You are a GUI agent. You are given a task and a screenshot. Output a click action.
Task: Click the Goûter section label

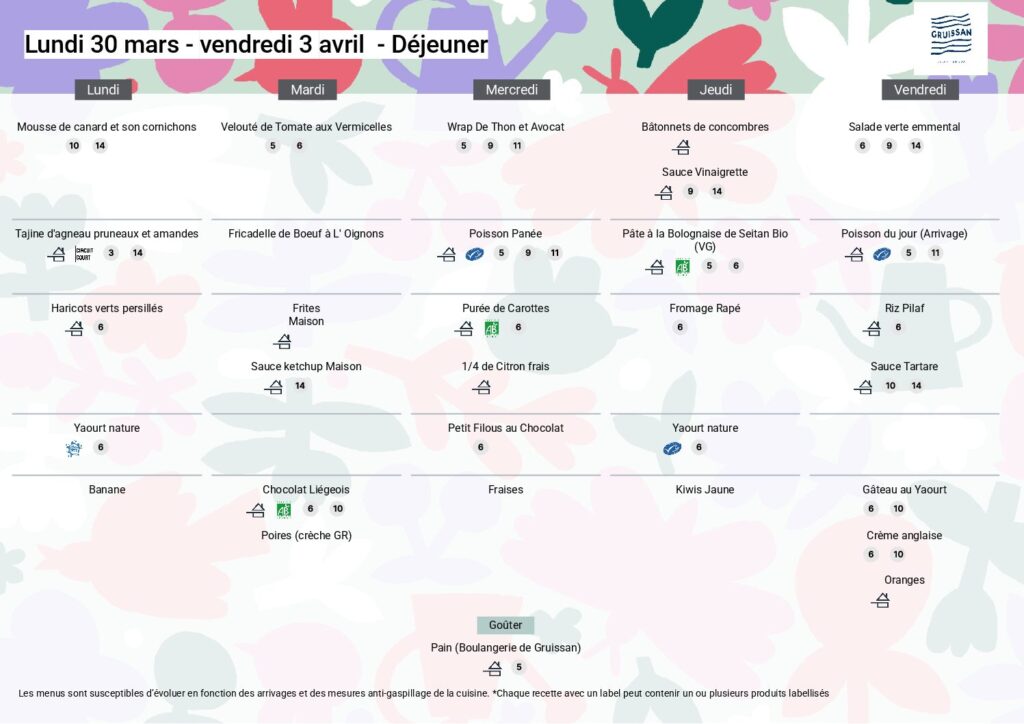pyautogui.click(x=505, y=625)
